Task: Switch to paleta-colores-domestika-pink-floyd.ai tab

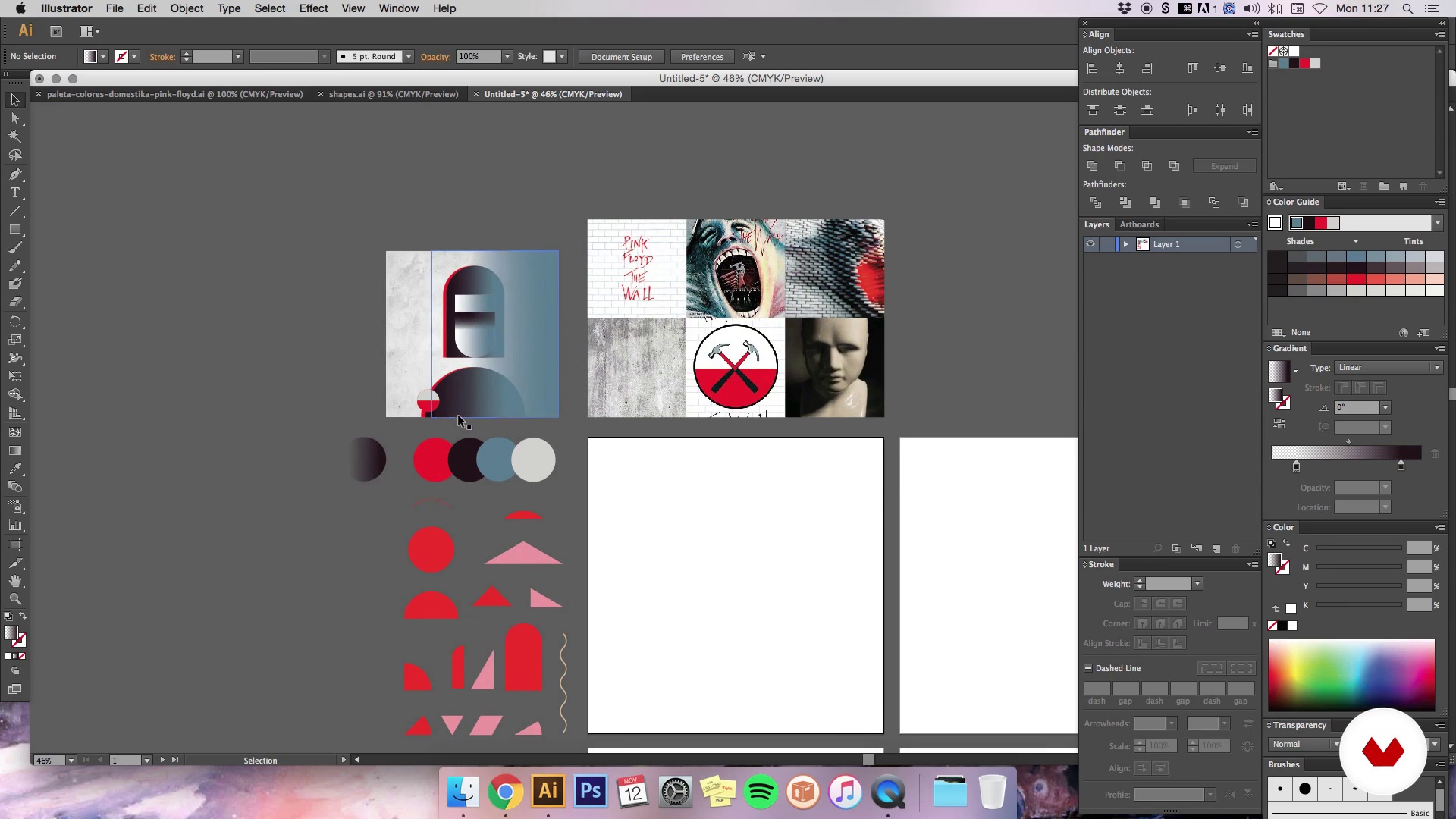Action: click(x=174, y=94)
